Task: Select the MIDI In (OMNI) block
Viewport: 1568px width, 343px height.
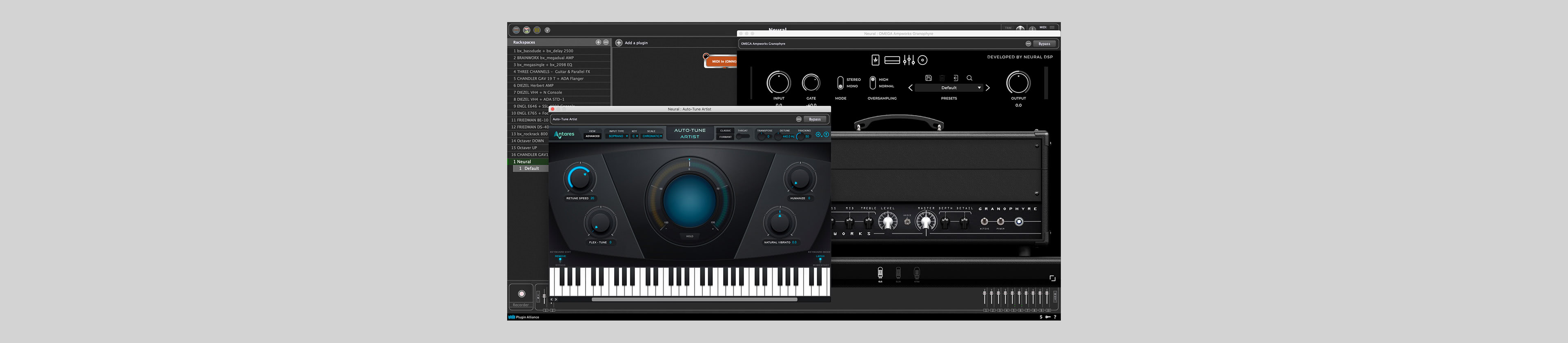Action: click(x=721, y=61)
